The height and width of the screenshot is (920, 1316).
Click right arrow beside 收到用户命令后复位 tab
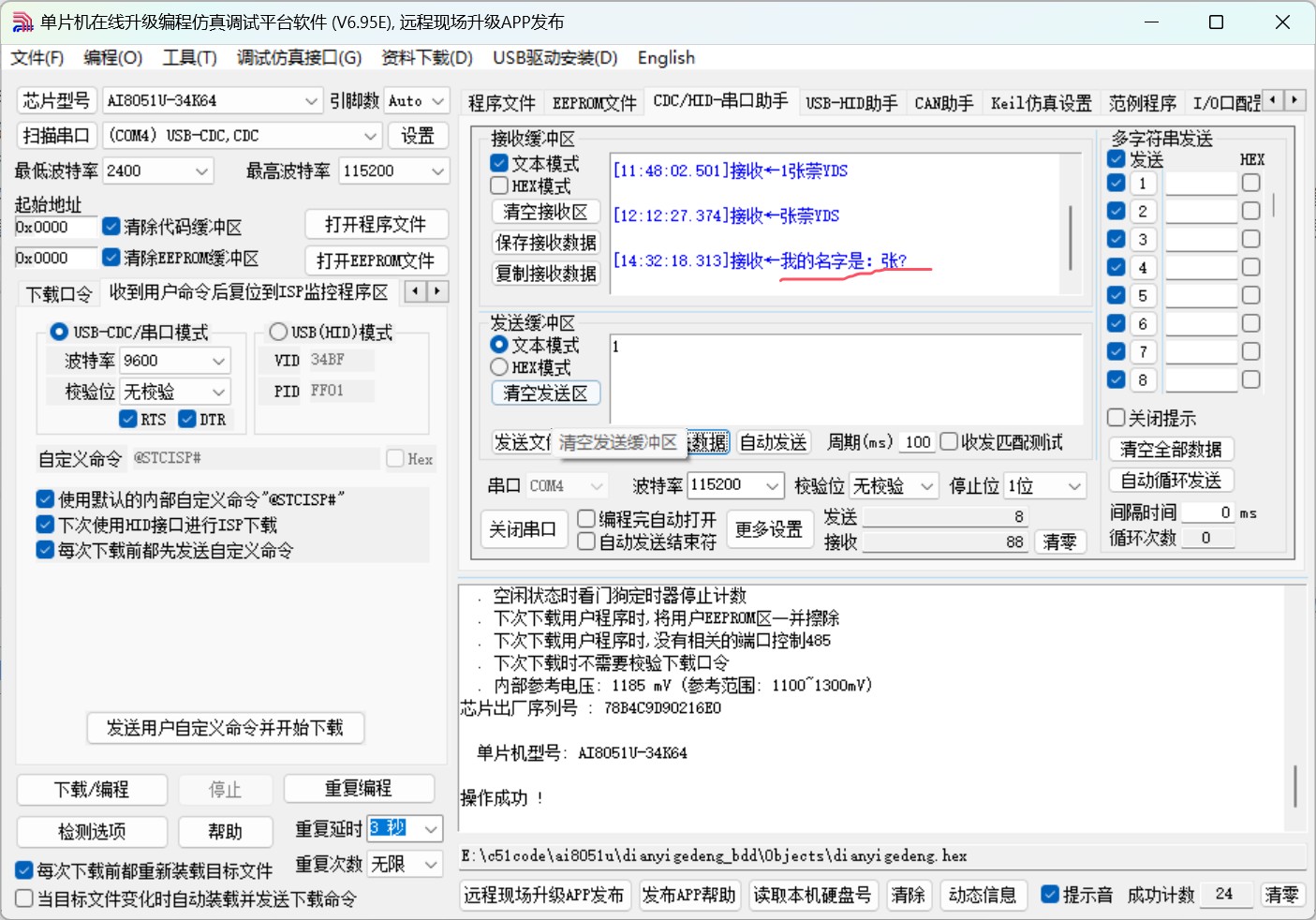pos(437,291)
